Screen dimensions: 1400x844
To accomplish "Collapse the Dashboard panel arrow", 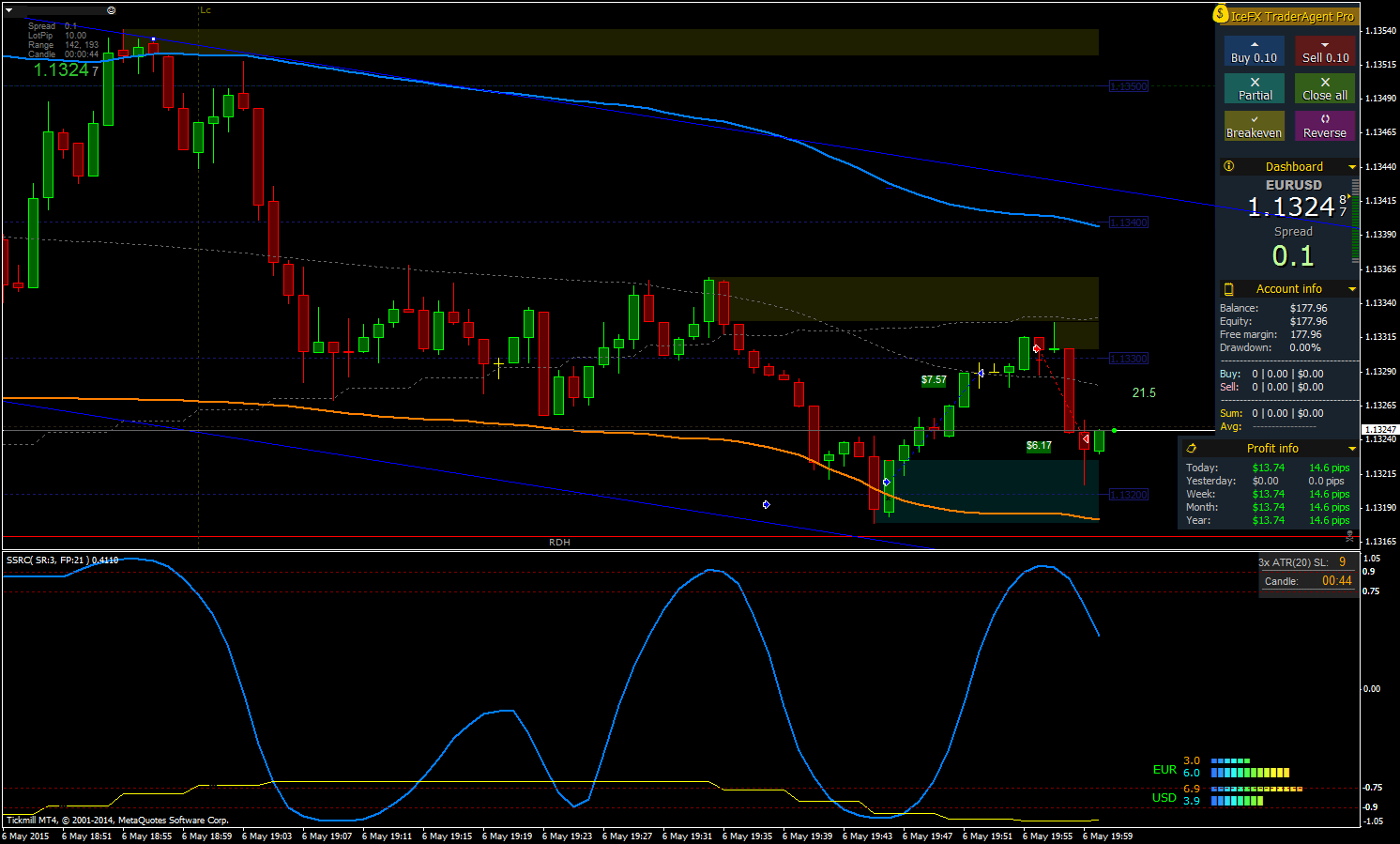I will (x=1352, y=166).
